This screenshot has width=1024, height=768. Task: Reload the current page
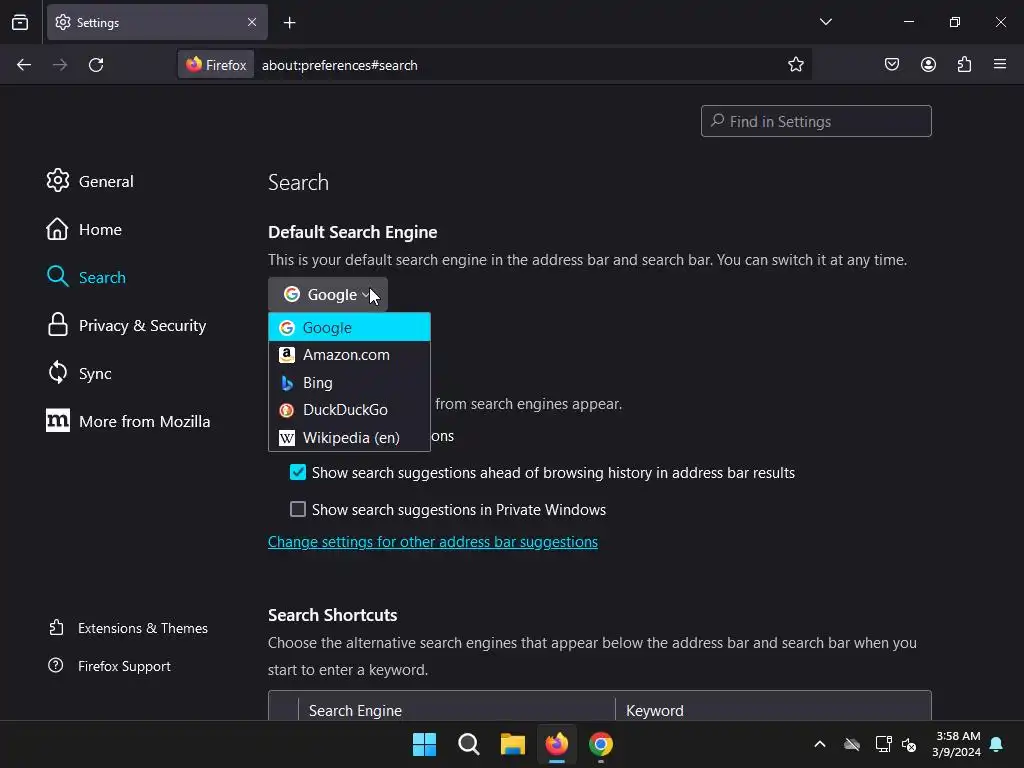(96, 65)
